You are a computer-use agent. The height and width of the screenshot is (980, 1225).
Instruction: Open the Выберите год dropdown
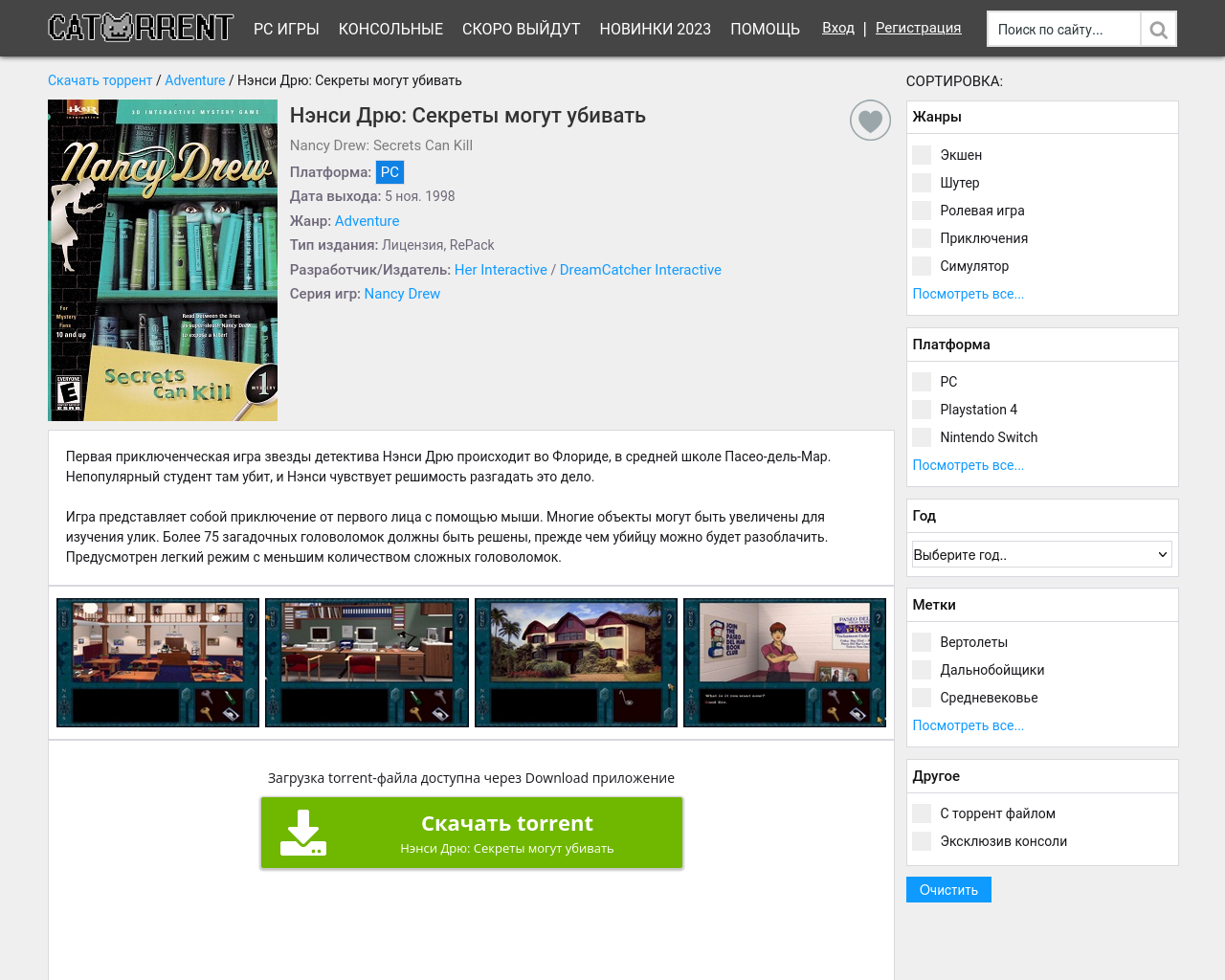pyautogui.click(x=1042, y=554)
